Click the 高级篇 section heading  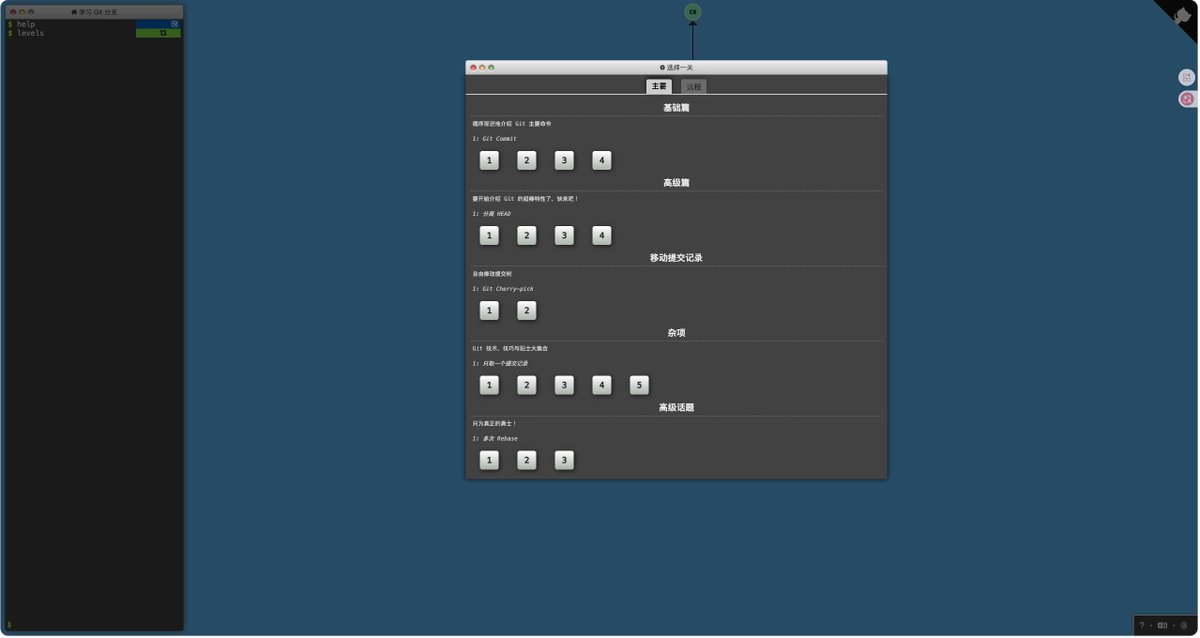pyautogui.click(x=676, y=182)
